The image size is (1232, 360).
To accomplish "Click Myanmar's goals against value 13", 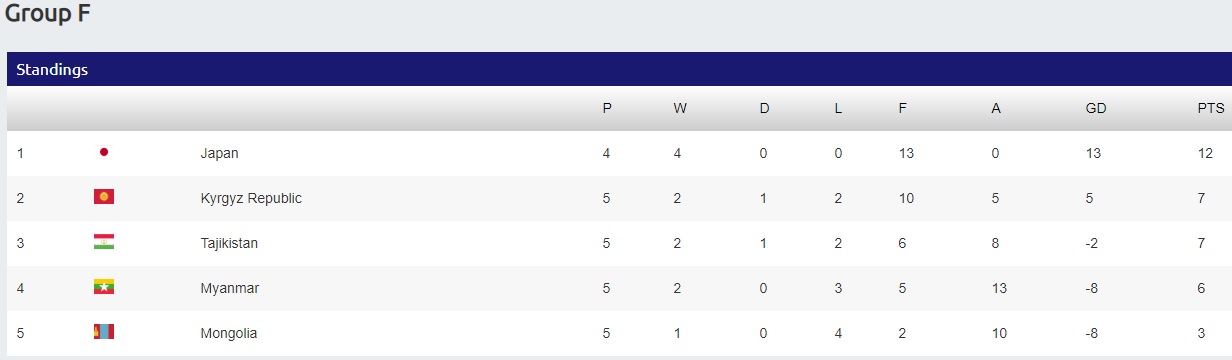I will pos(998,288).
